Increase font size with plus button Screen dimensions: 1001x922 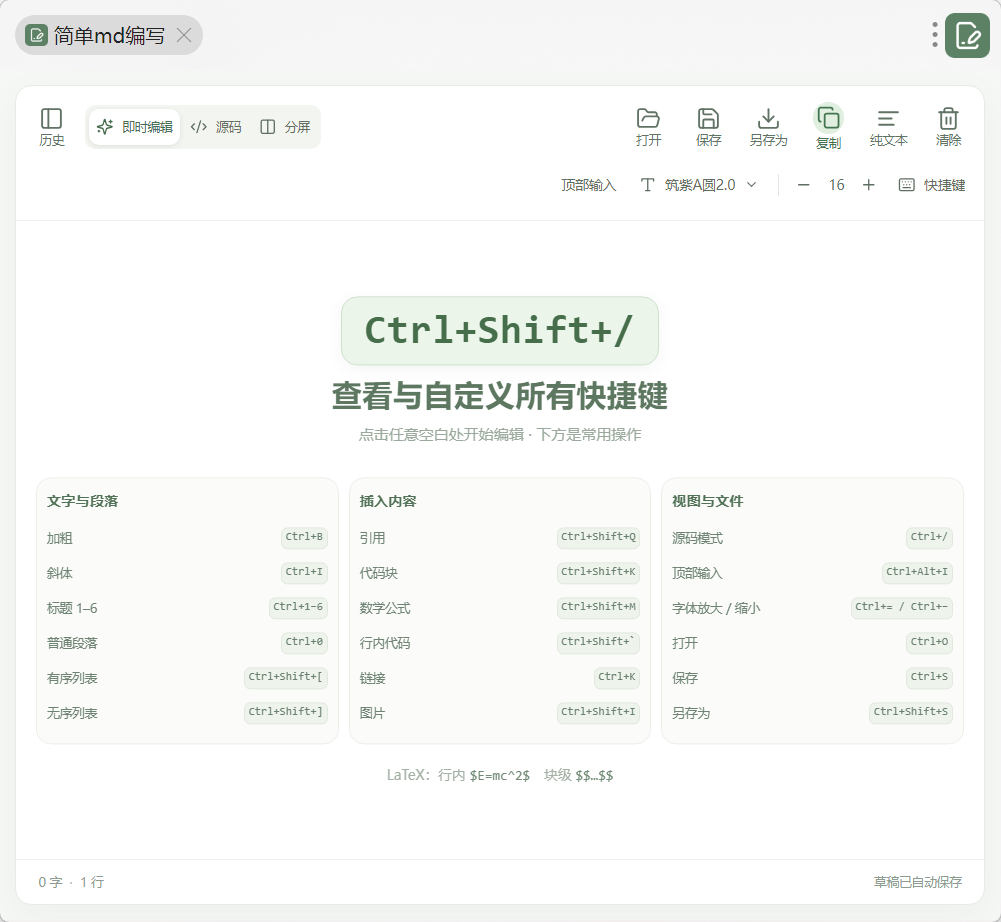click(868, 185)
